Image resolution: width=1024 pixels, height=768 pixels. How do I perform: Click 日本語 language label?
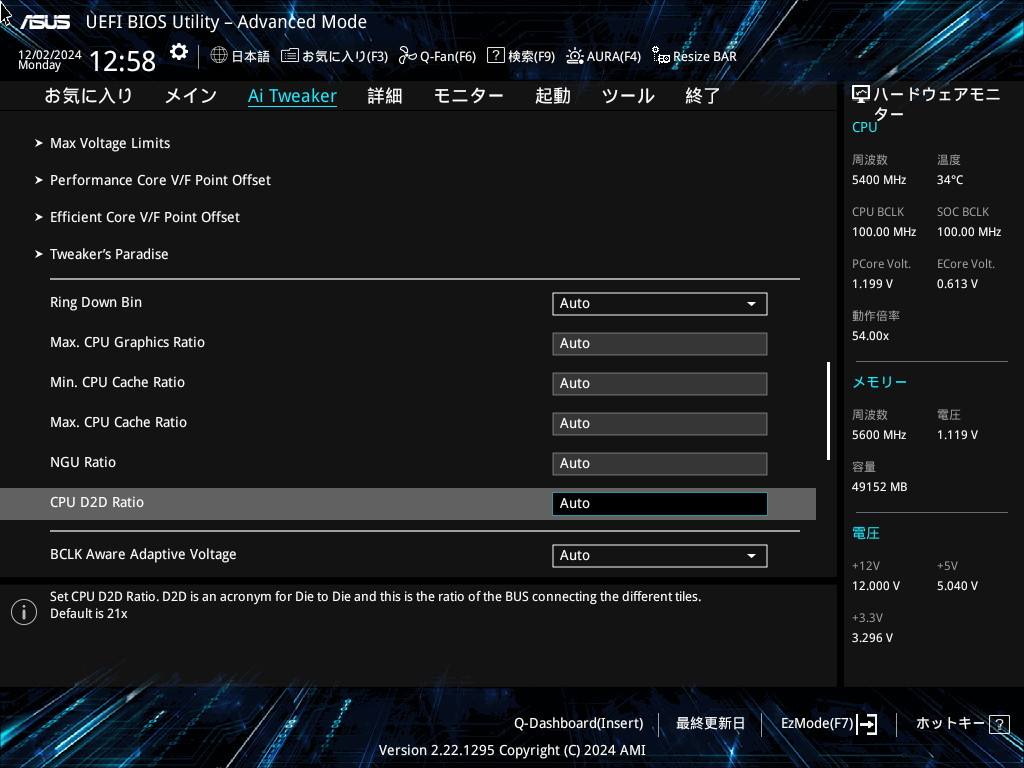point(251,57)
